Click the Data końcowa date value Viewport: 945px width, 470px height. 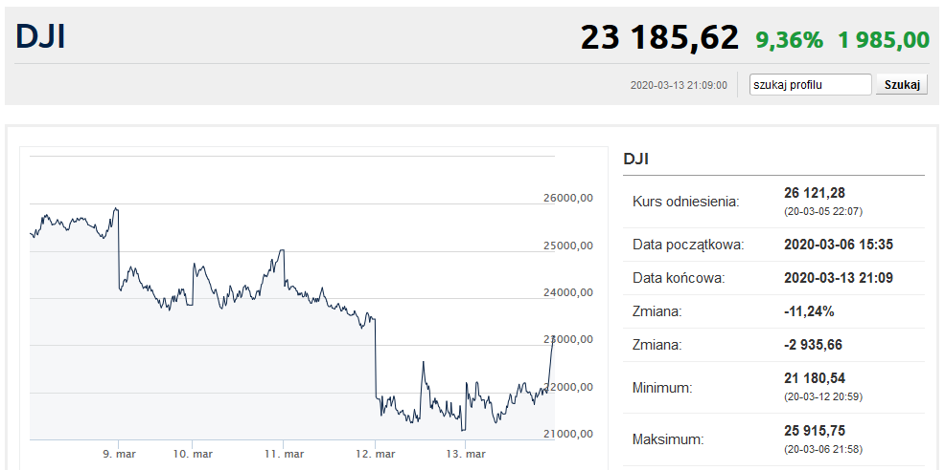838,278
